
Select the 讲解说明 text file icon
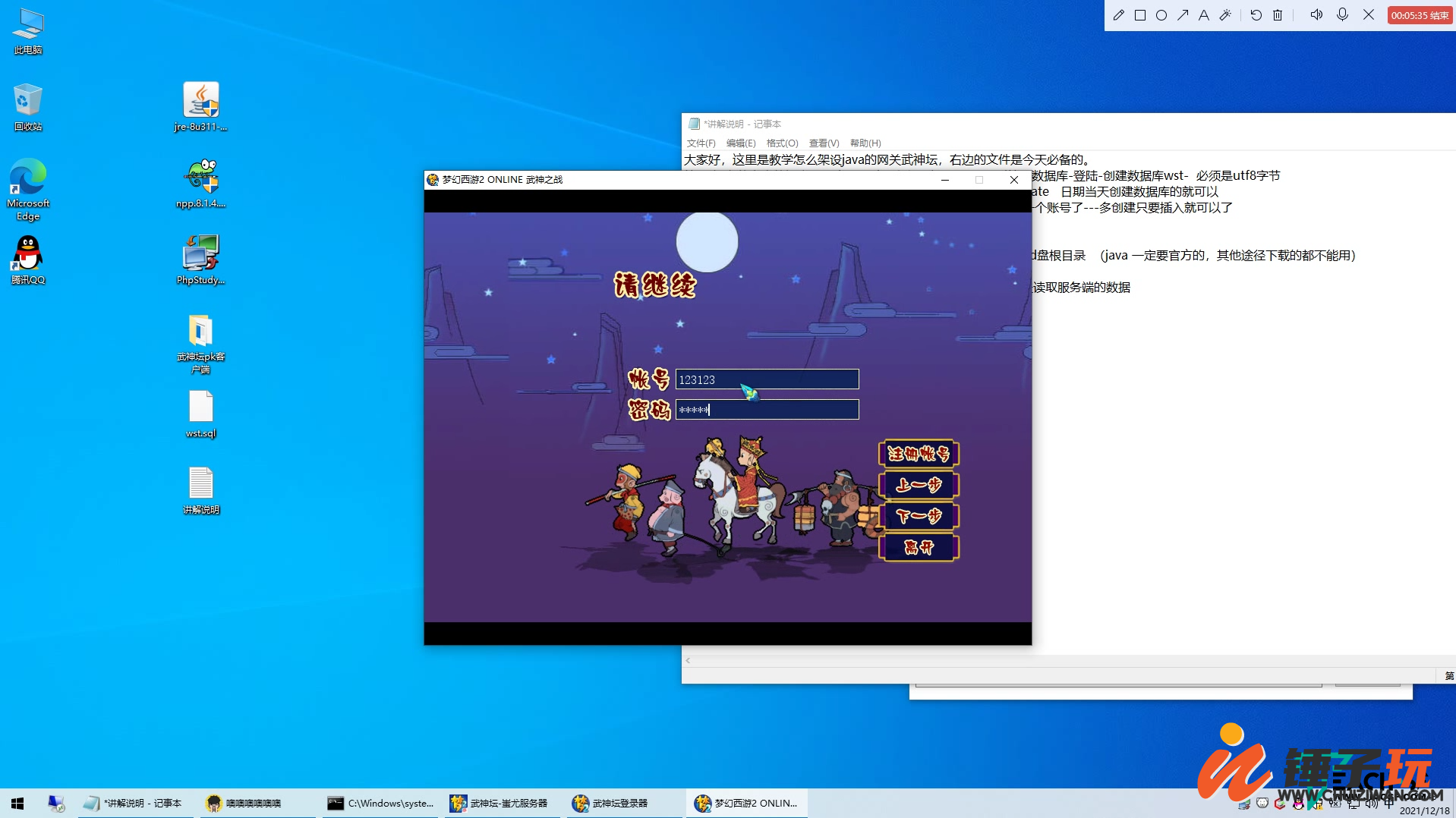200,491
